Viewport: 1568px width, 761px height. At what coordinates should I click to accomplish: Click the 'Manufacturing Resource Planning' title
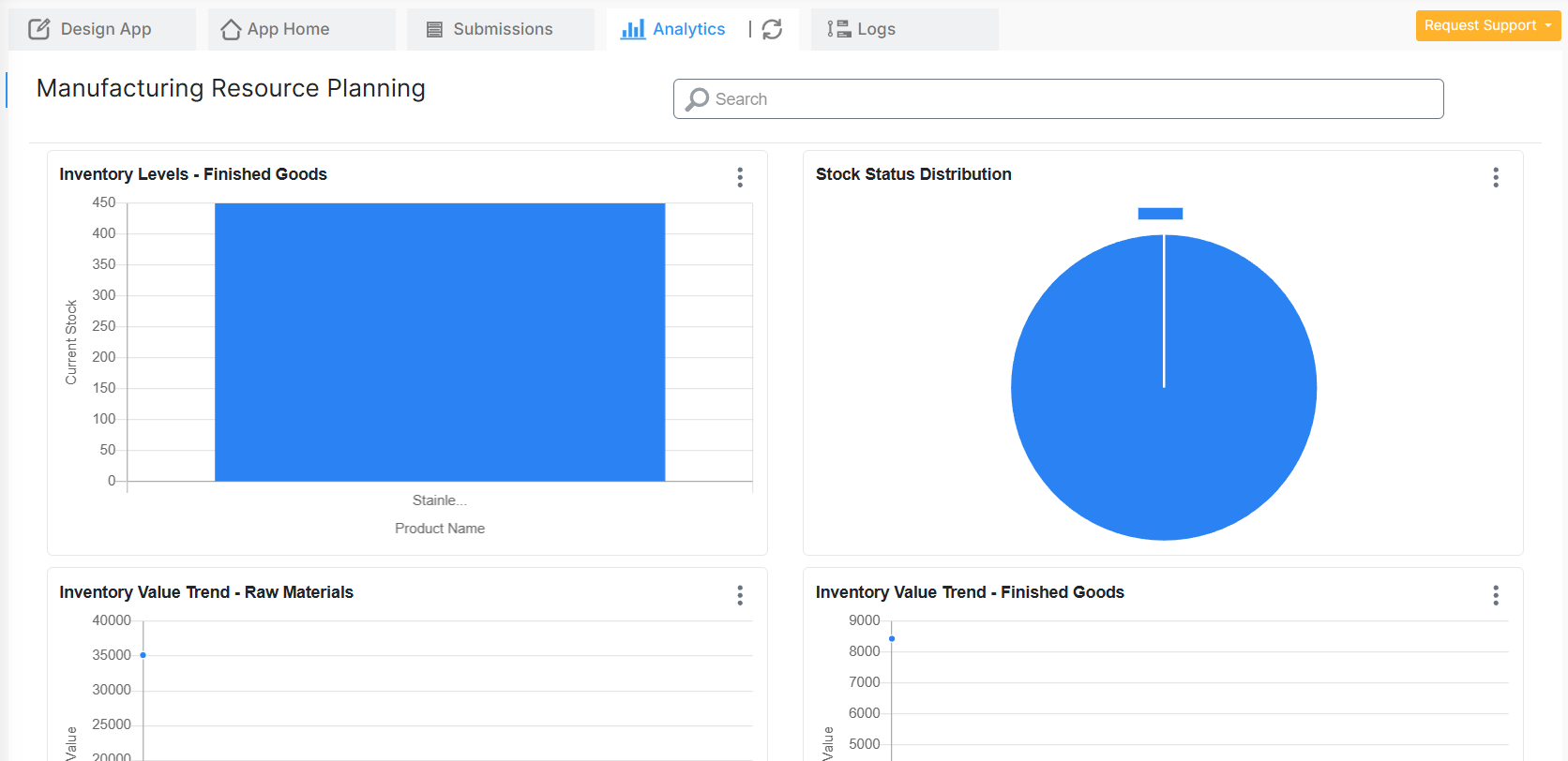coord(231,88)
